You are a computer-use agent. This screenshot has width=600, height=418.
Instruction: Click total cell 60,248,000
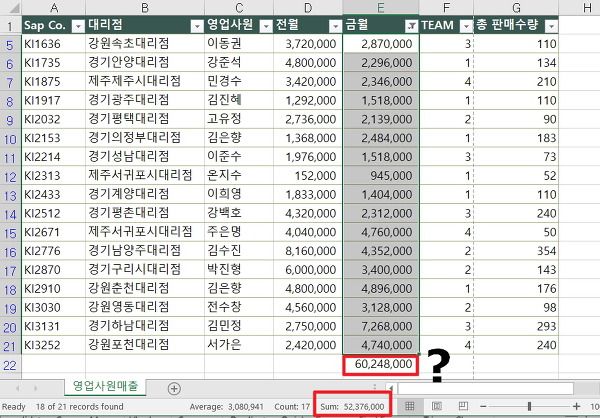pos(381,364)
